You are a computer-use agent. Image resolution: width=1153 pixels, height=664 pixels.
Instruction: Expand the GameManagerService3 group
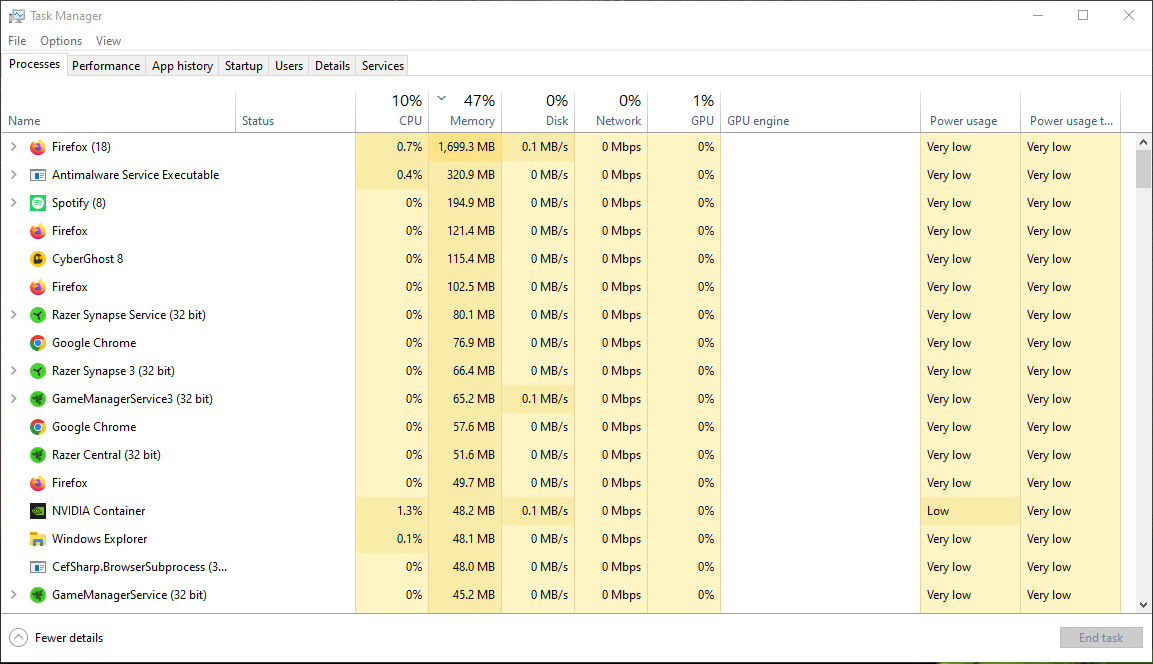tap(13, 399)
